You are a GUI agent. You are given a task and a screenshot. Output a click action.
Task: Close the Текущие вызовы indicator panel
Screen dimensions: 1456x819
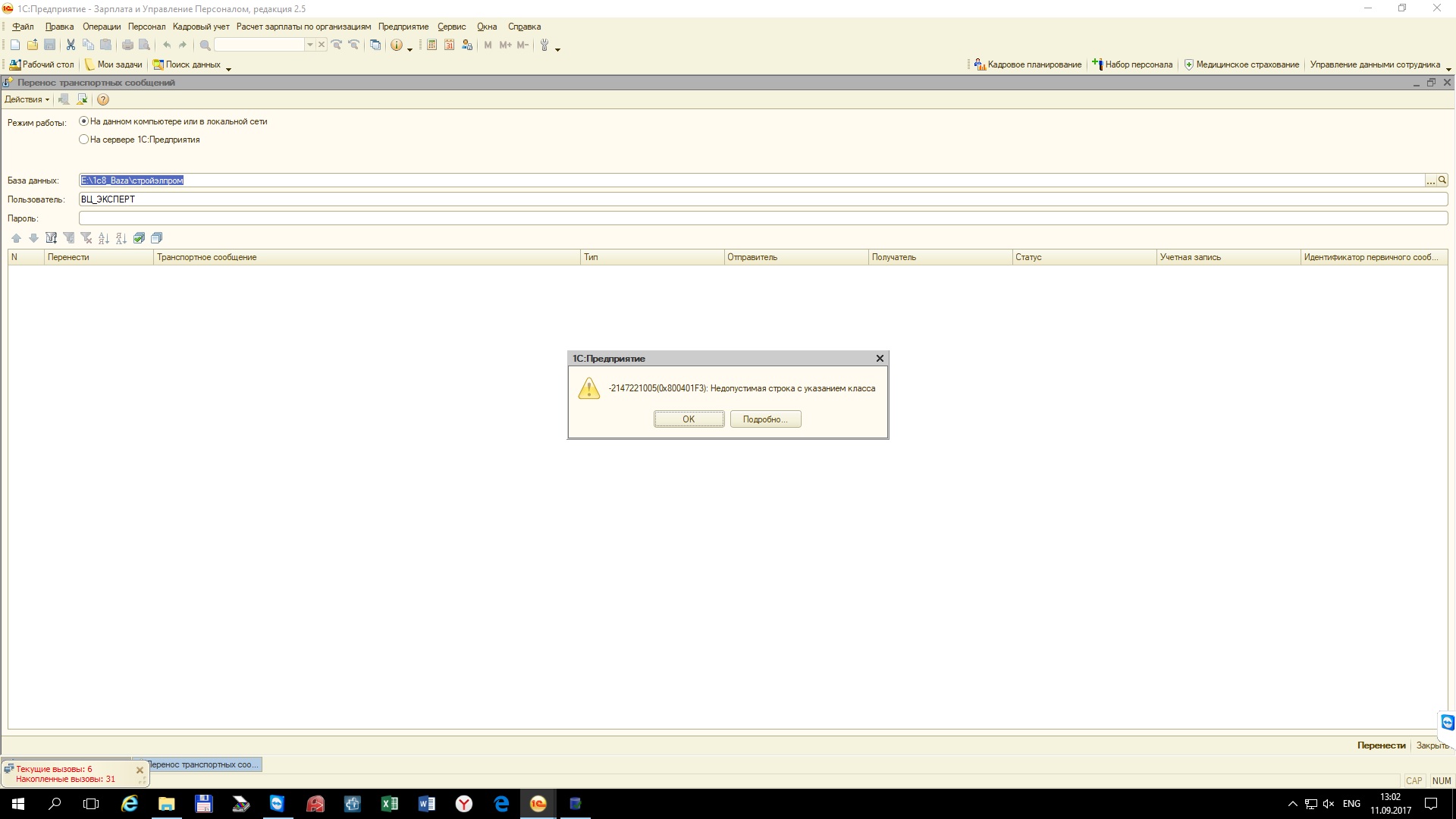140,770
